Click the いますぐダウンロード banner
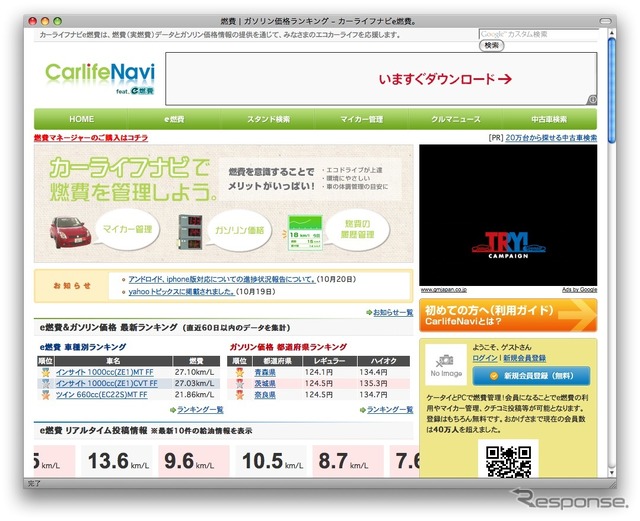 [381, 79]
